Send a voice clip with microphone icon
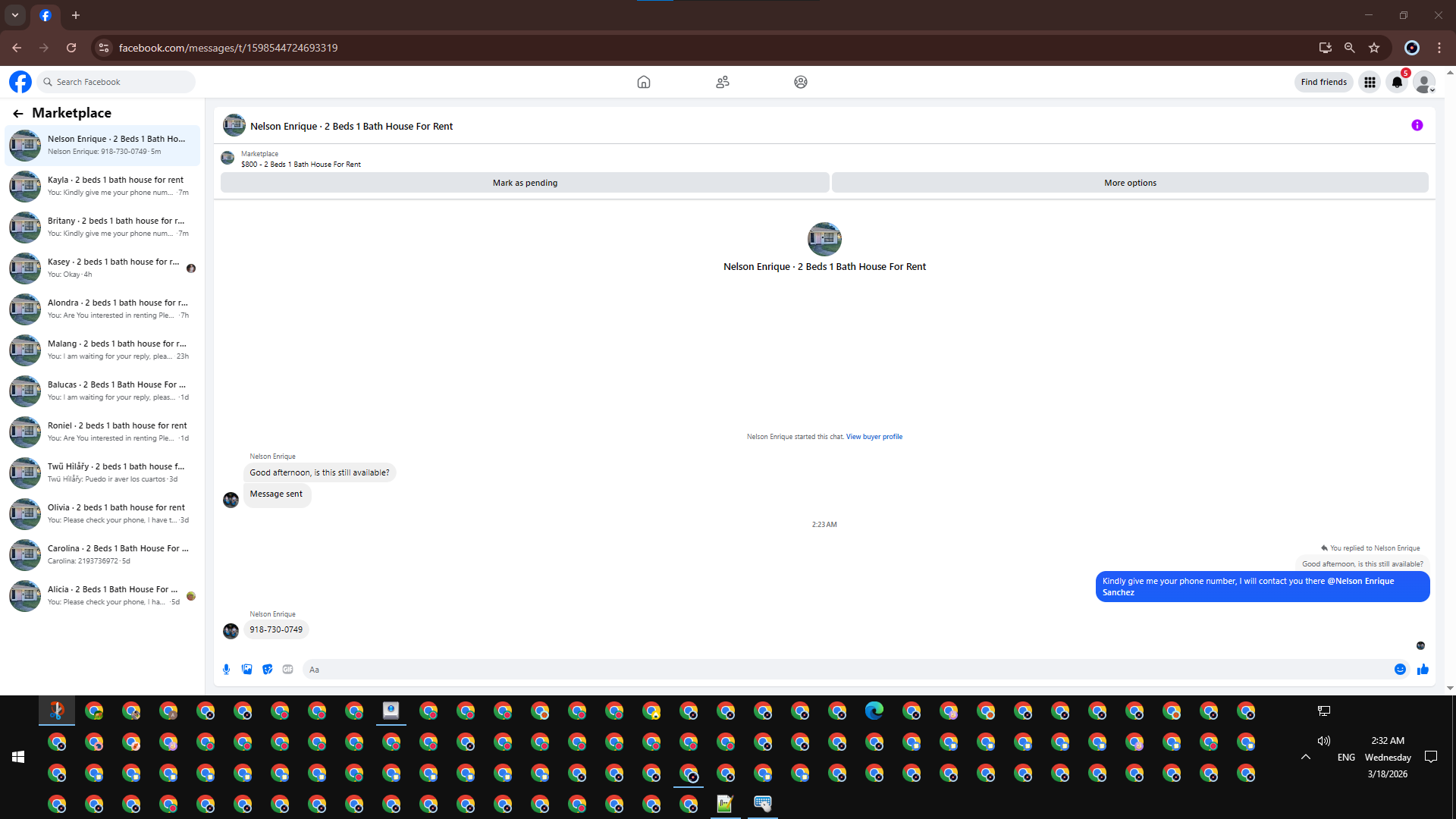 226,670
